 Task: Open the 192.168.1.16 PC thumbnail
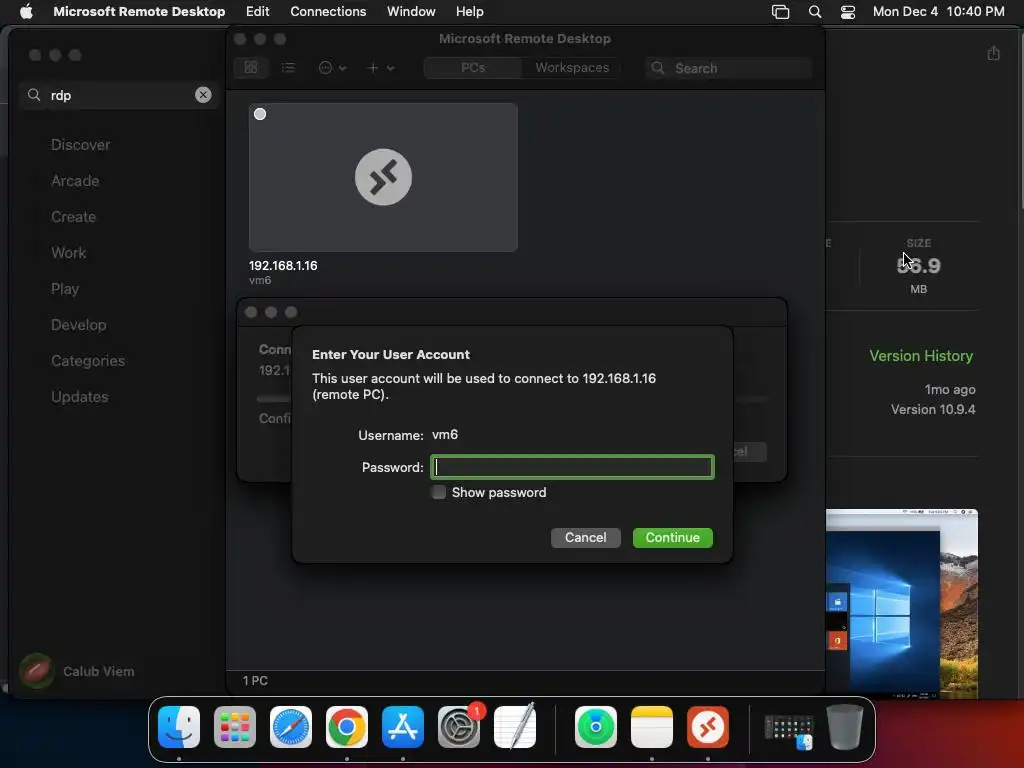[383, 177]
